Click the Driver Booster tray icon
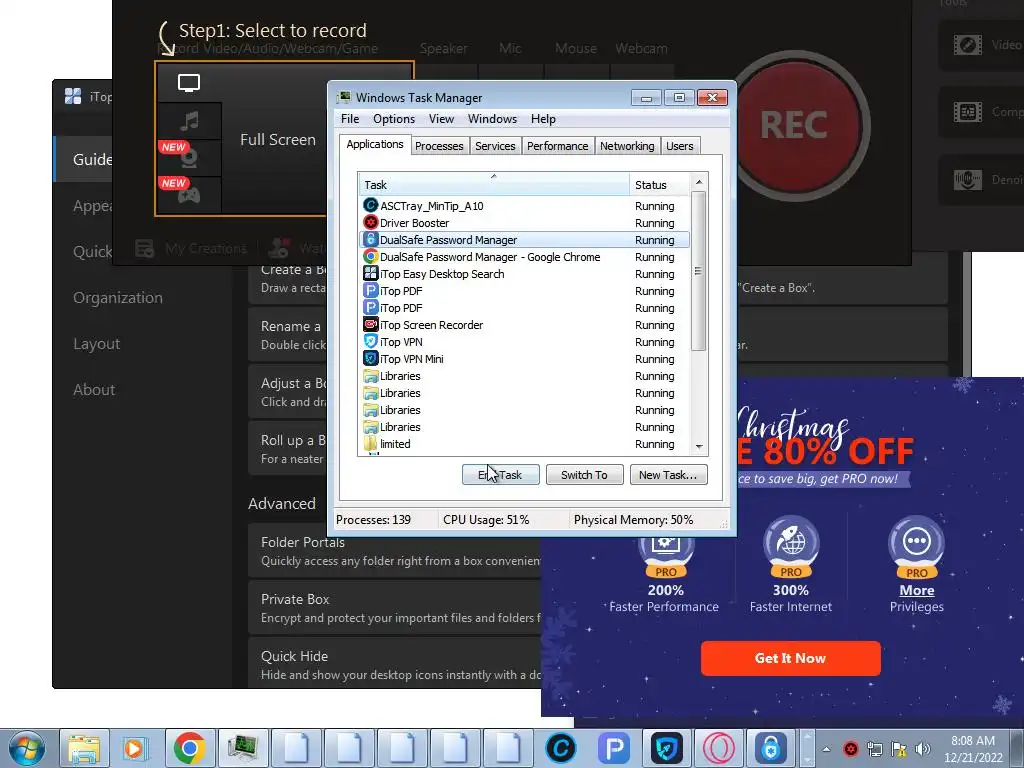This screenshot has height=768, width=1024. pos(851,749)
